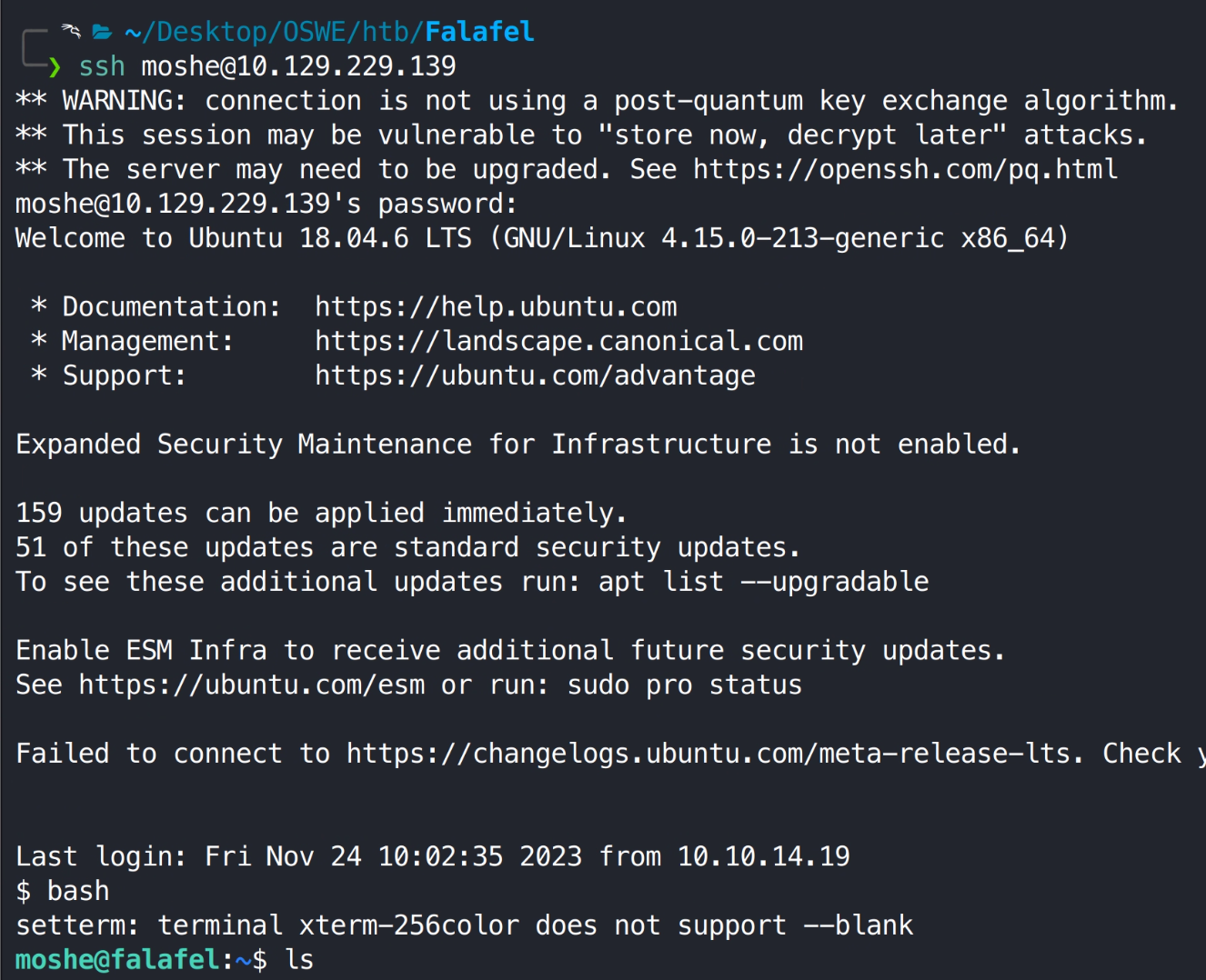Click the blue folder icon in prompt

(x=102, y=33)
